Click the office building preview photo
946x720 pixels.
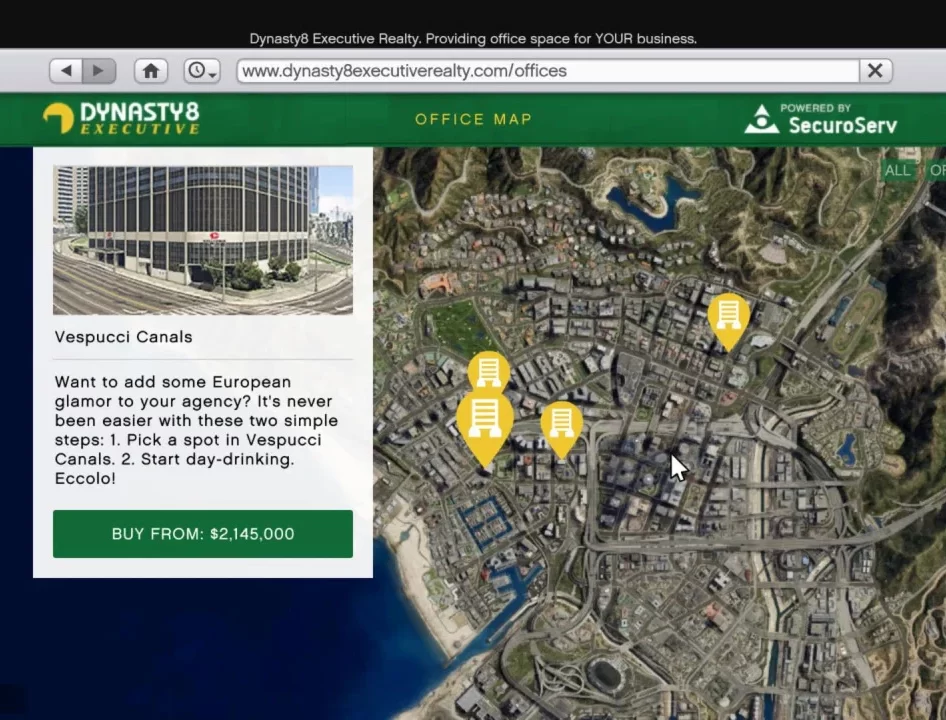point(203,240)
